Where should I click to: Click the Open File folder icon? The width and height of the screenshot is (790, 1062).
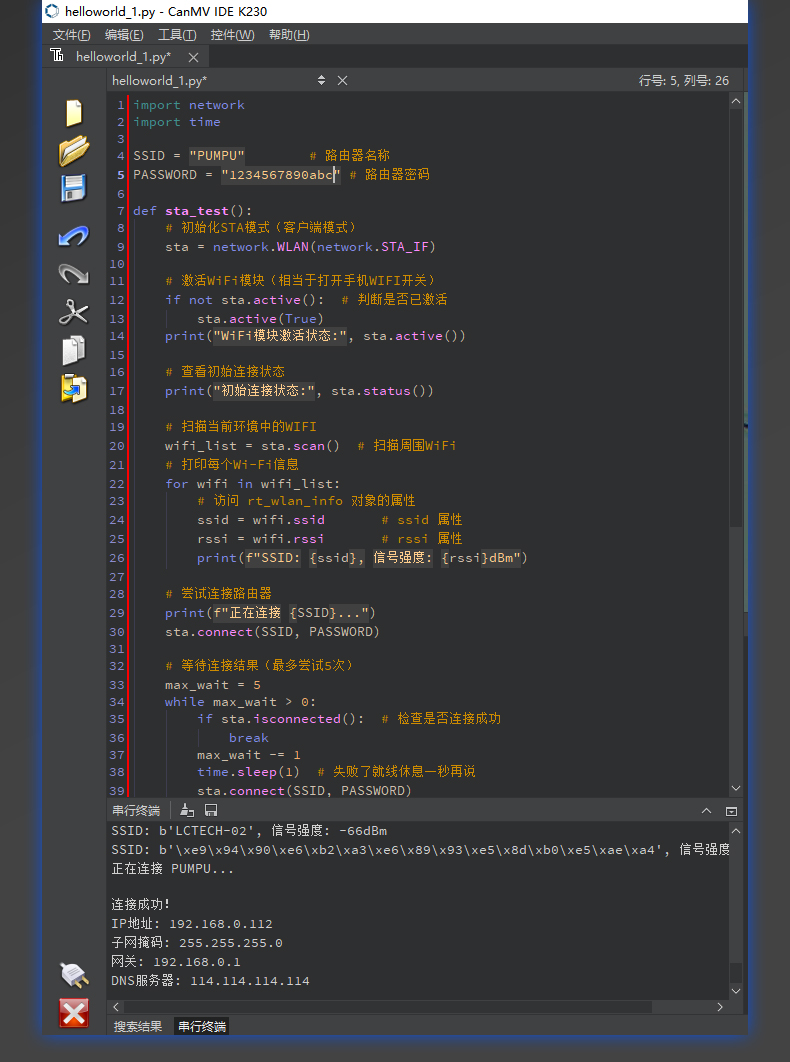coord(74,151)
